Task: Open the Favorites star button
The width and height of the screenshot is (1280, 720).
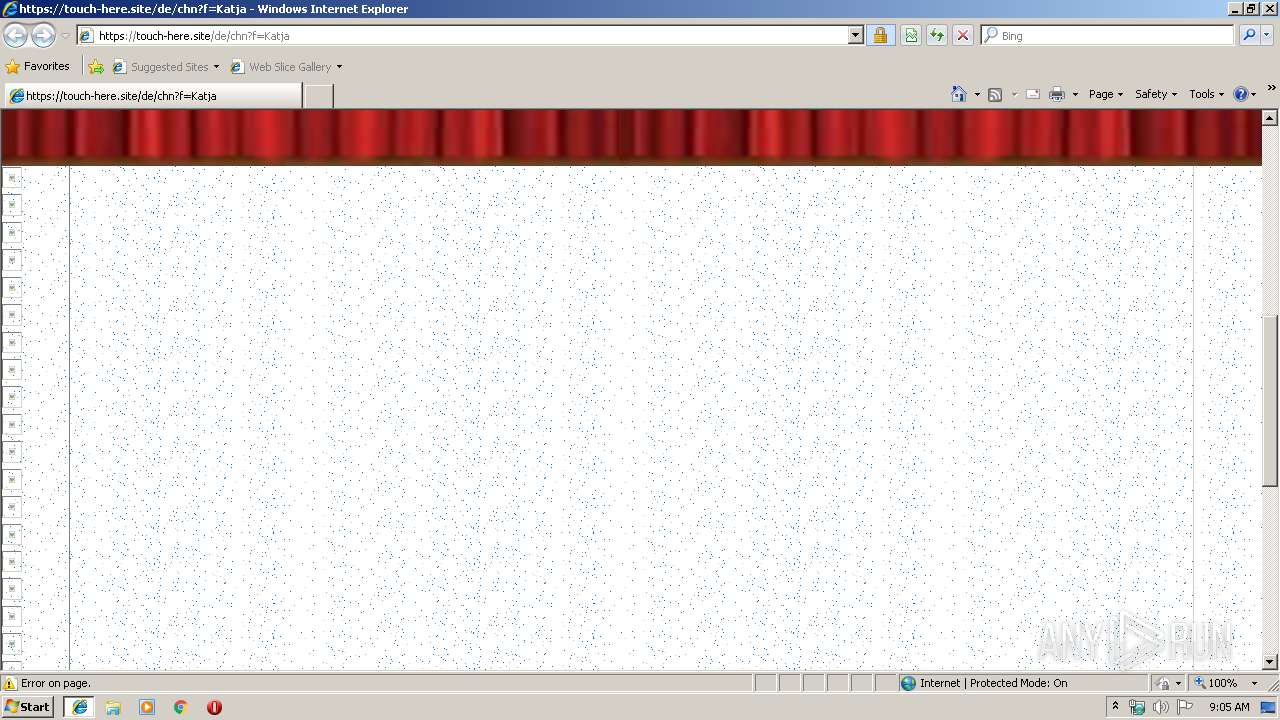Action: click(x=37, y=67)
